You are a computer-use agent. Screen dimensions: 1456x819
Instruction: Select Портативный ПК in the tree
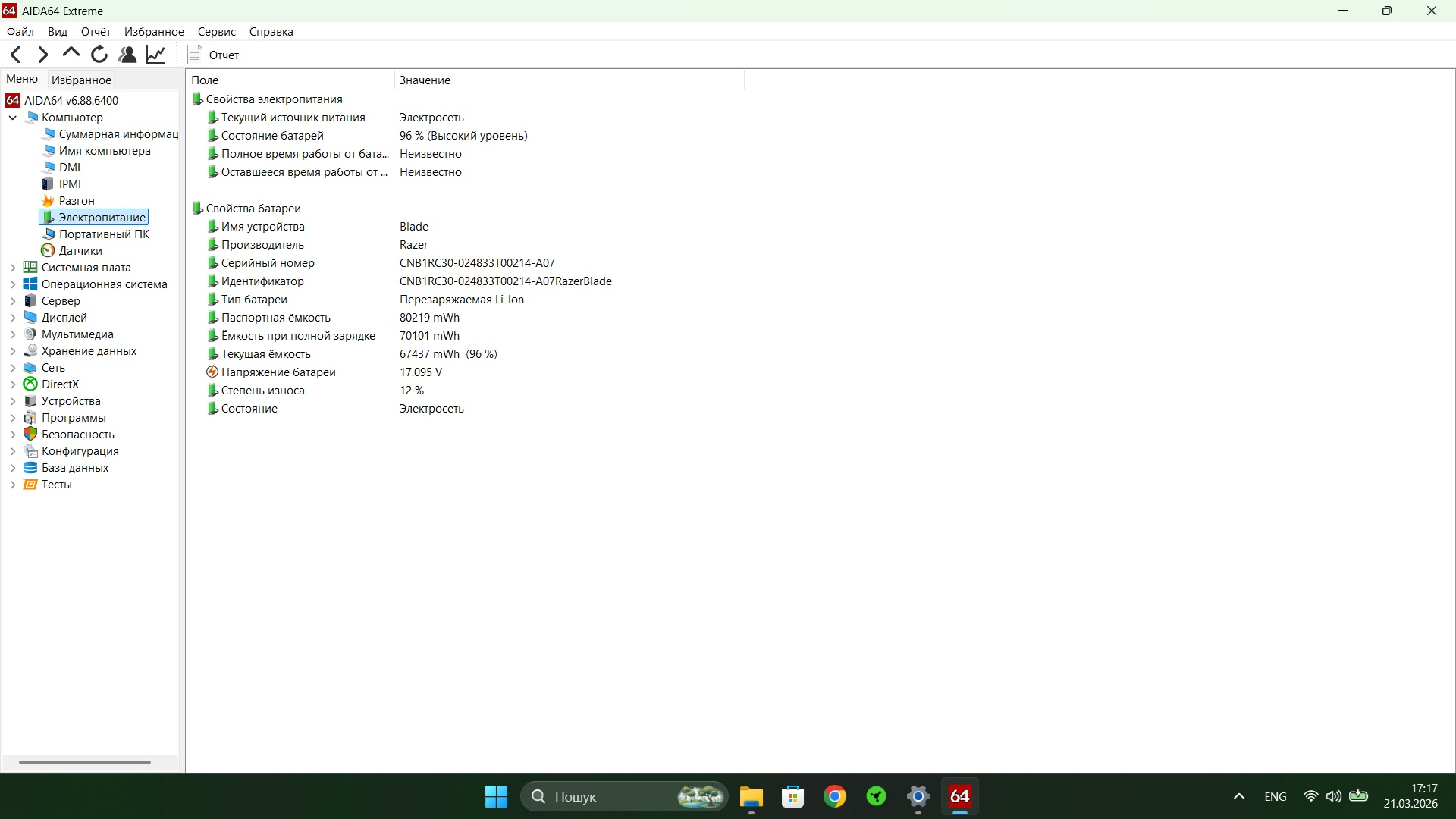[104, 234]
